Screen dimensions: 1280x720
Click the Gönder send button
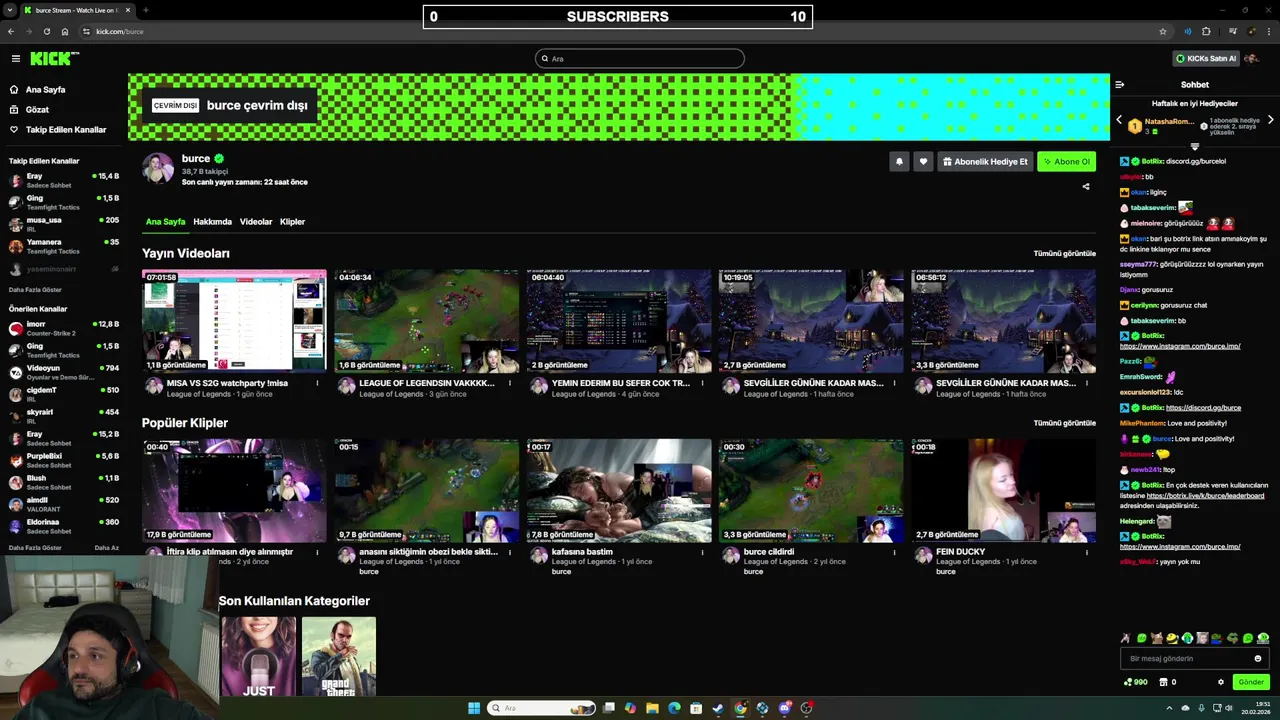coord(1251,682)
